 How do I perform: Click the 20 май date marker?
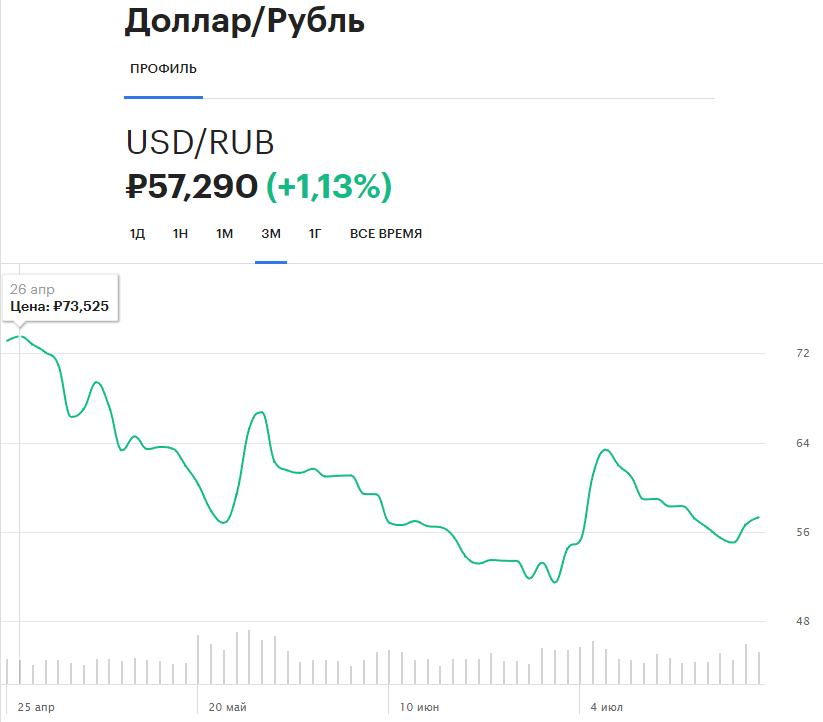228,708
